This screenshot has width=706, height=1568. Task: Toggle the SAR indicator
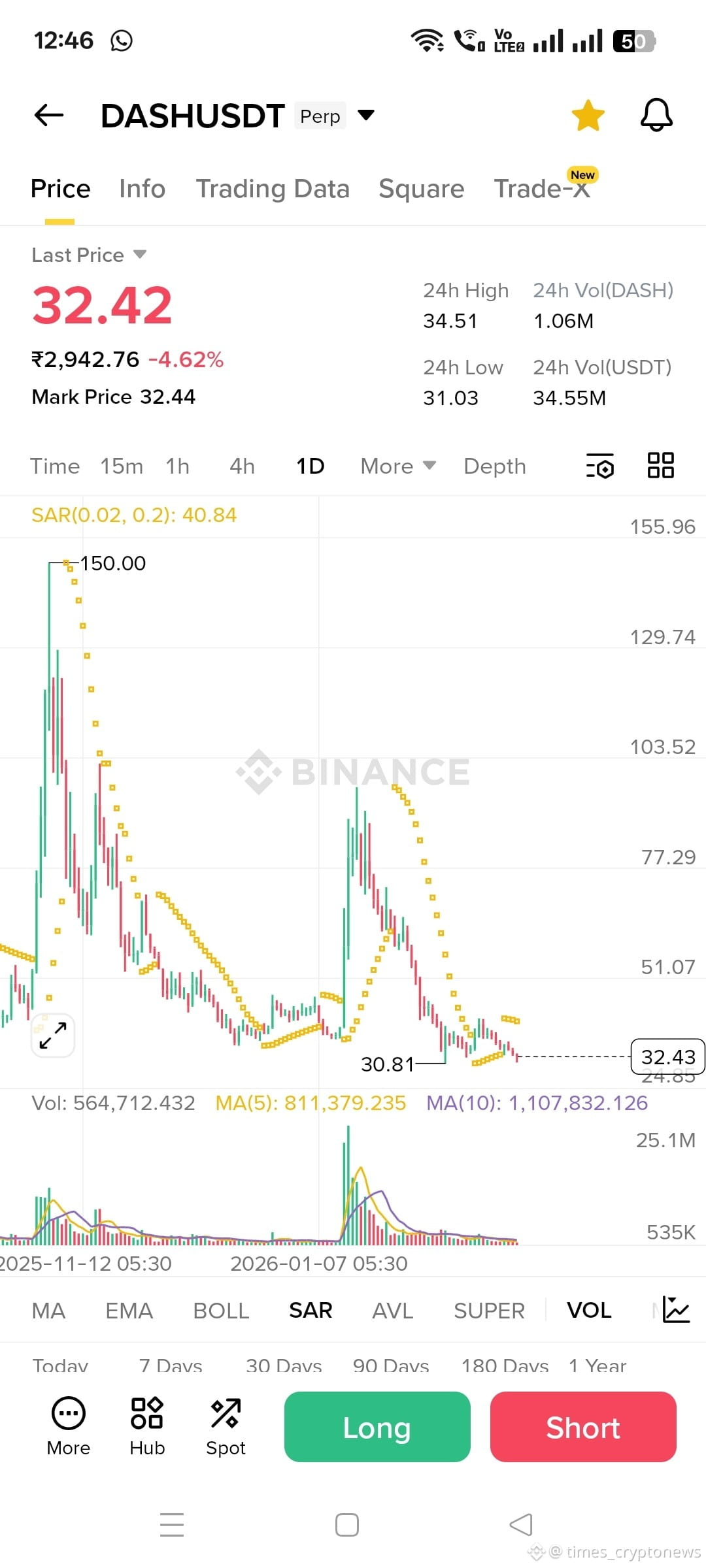(x=311, y=1310)
